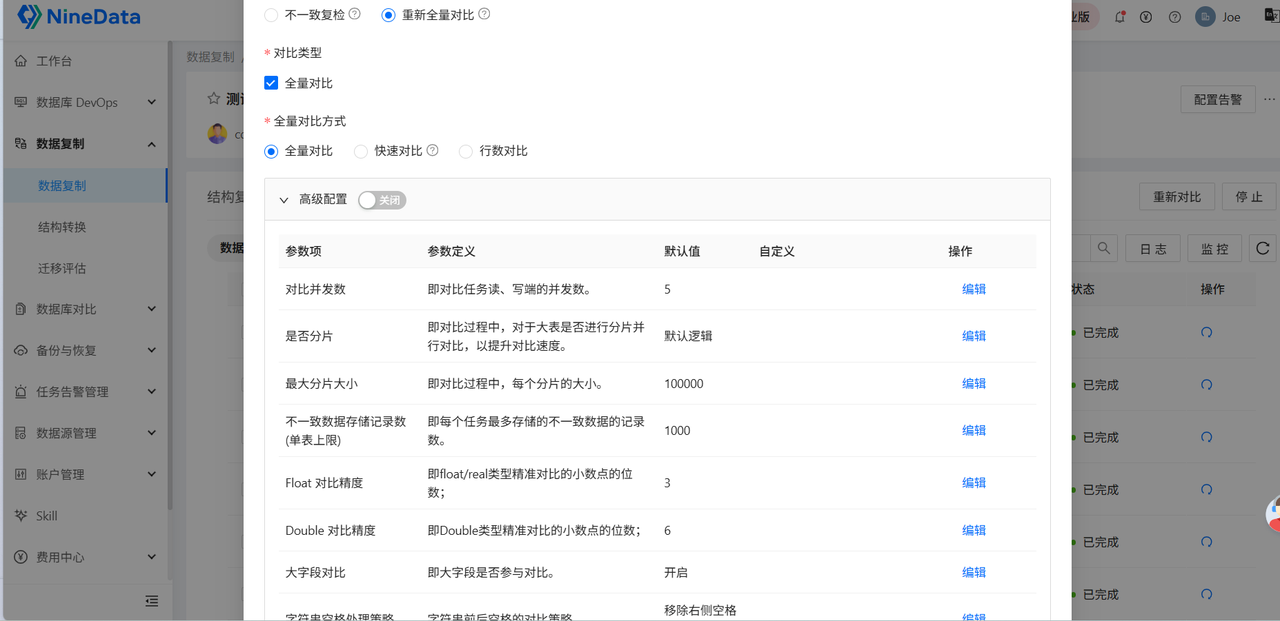1280x621 pixels.
Task: Click 编辑 for 对比并发数 row
Action: pos(974,289)
